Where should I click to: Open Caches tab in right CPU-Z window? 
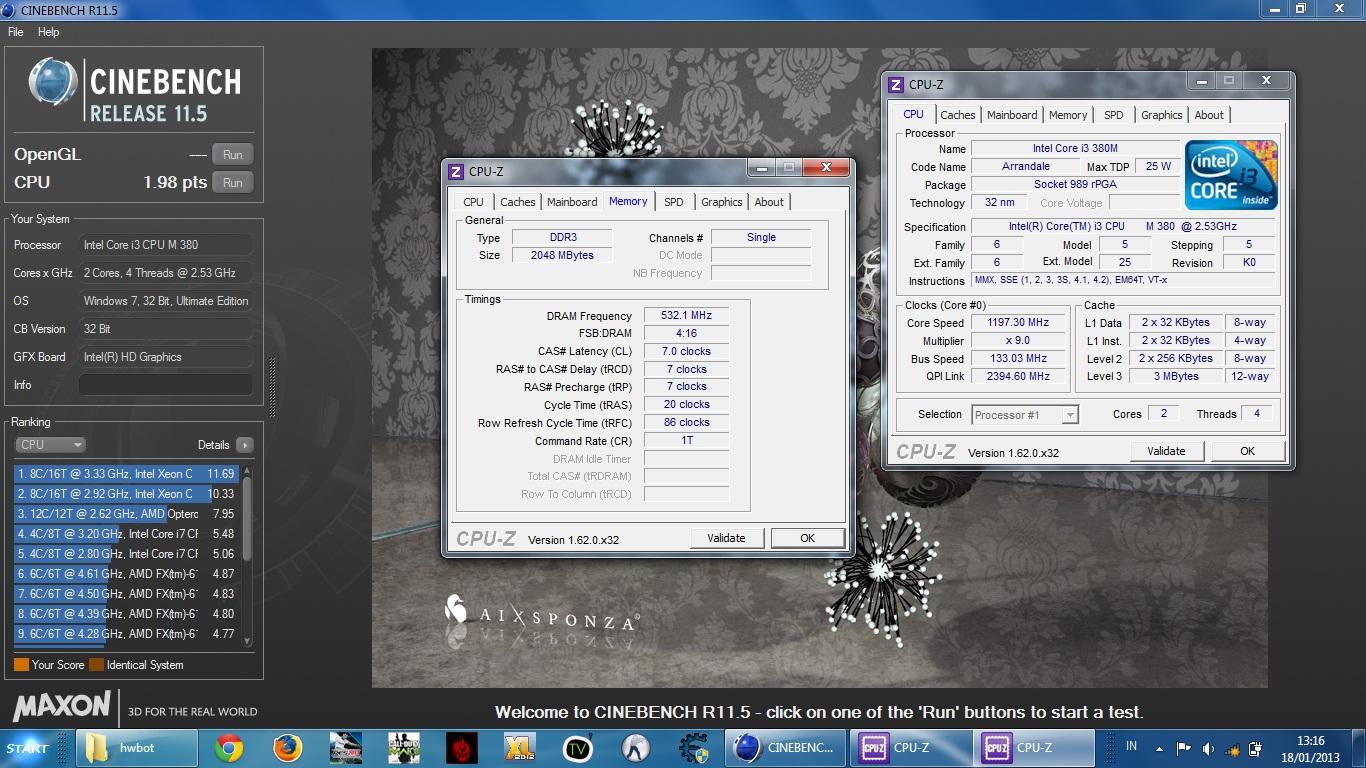click(x=957, y=115)
